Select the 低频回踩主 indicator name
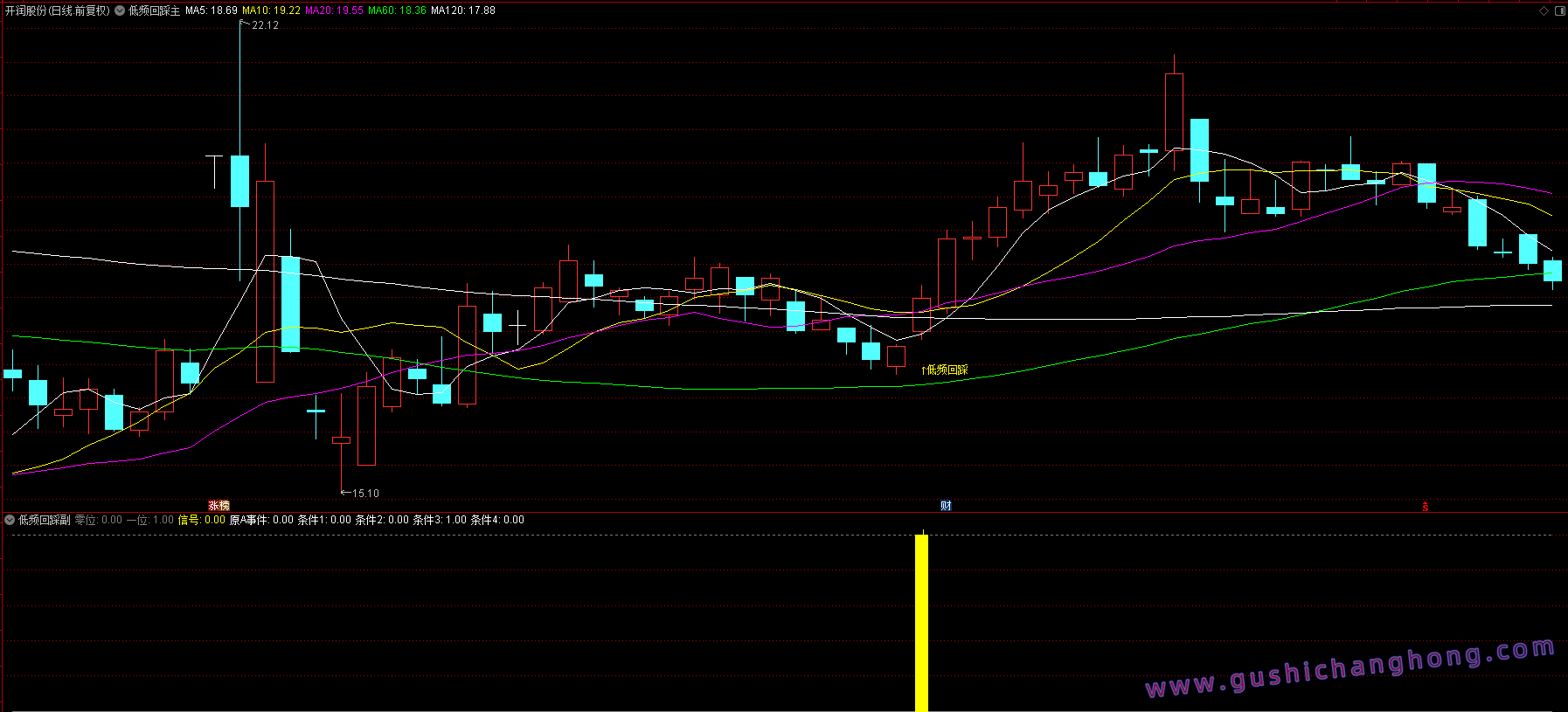The width and height of the screenshot is (1568, 712). (154, 10)
